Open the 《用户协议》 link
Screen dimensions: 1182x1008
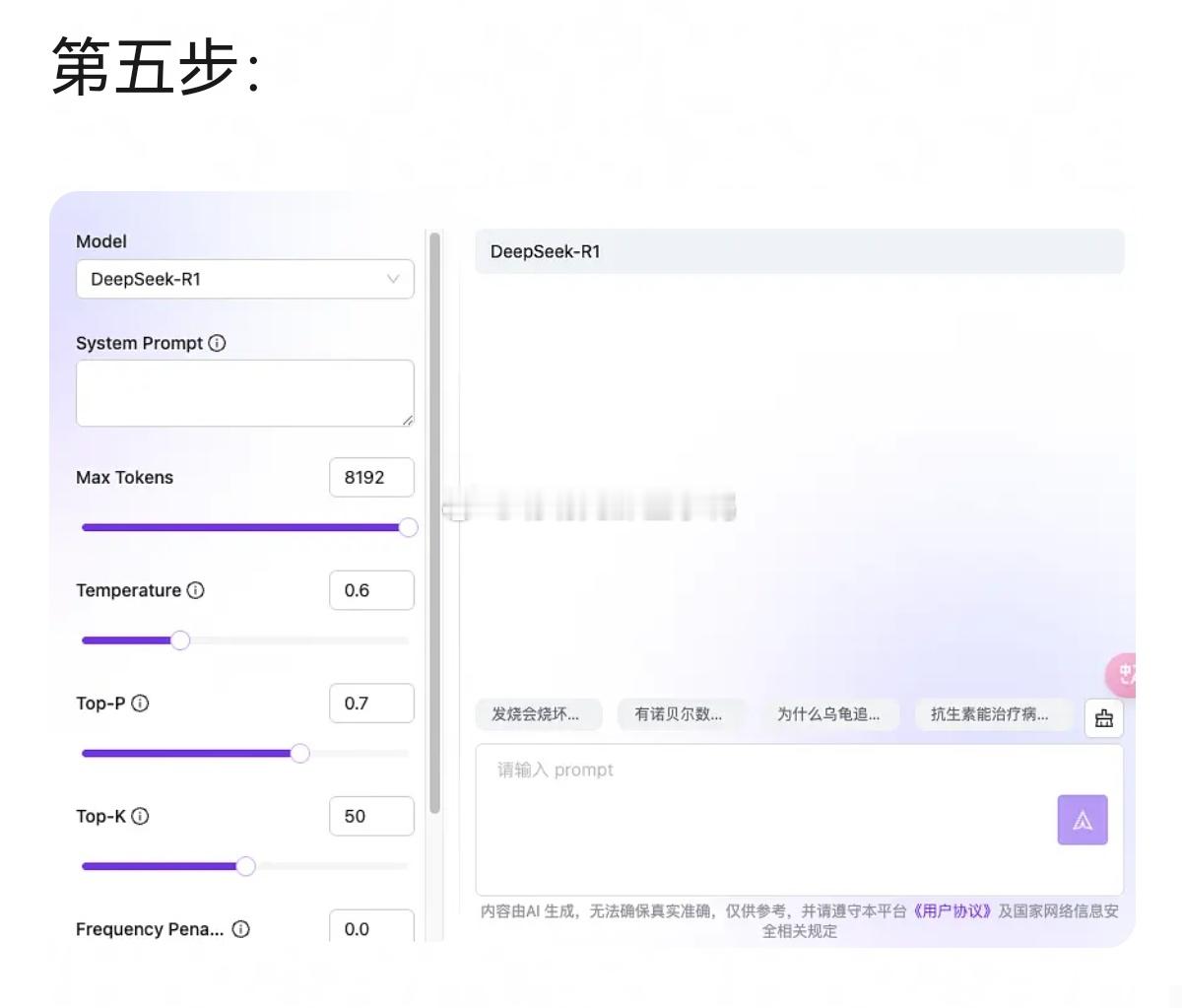pyautogui.click(x=952, y=911)
